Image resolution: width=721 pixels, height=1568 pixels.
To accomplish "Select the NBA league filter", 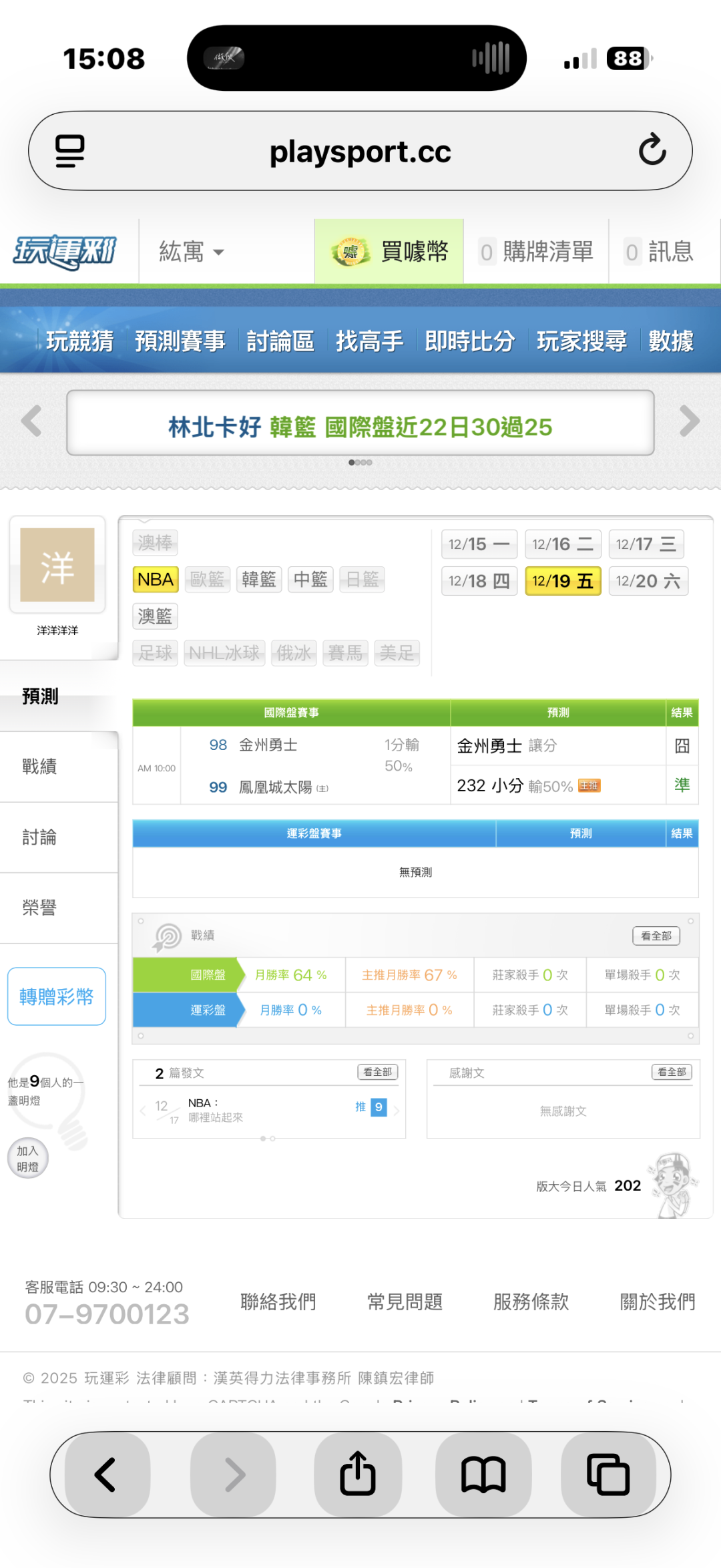I will click(156, 579).
